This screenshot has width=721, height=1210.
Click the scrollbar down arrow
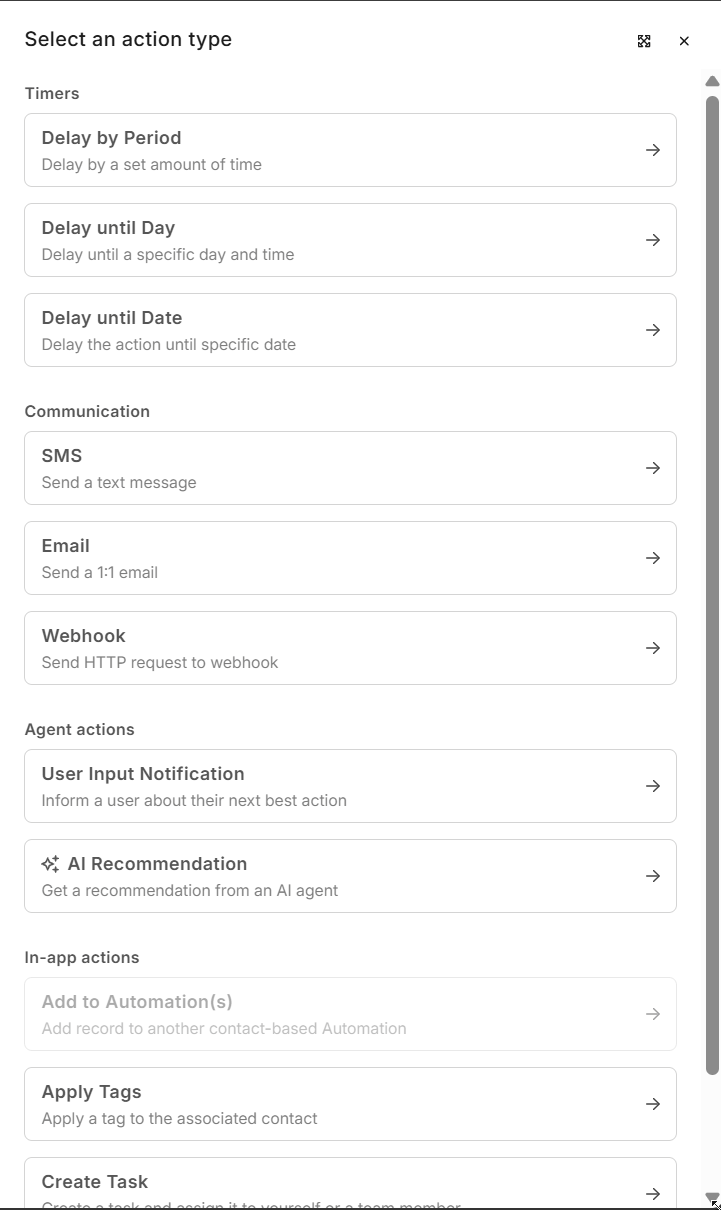click(712, 1197)
